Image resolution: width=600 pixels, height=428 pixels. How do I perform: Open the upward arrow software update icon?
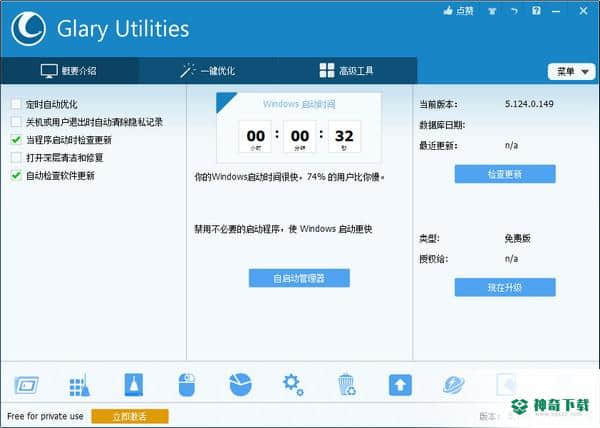coord(400,385)
